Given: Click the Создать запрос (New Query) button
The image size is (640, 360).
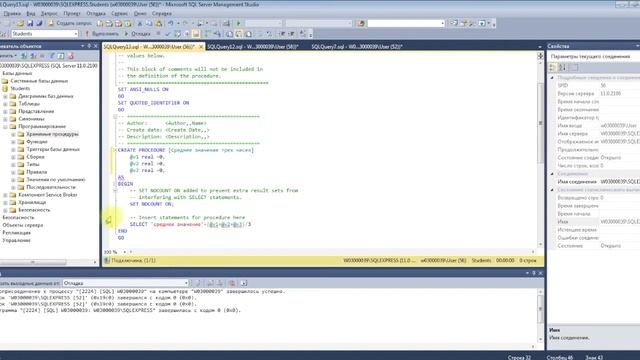Looking at the screenshot, I should pos(70,23).
